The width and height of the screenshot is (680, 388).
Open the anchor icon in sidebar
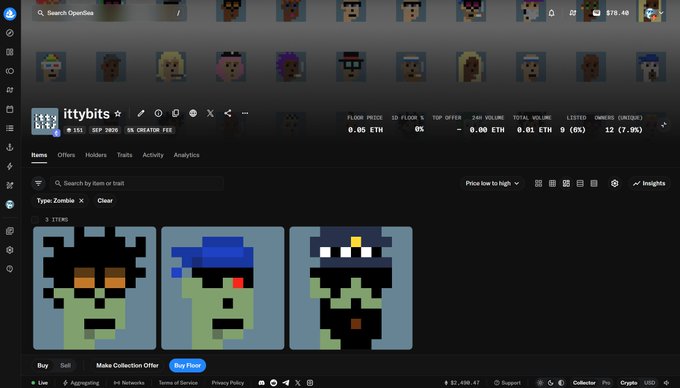[x=10, y=147]
